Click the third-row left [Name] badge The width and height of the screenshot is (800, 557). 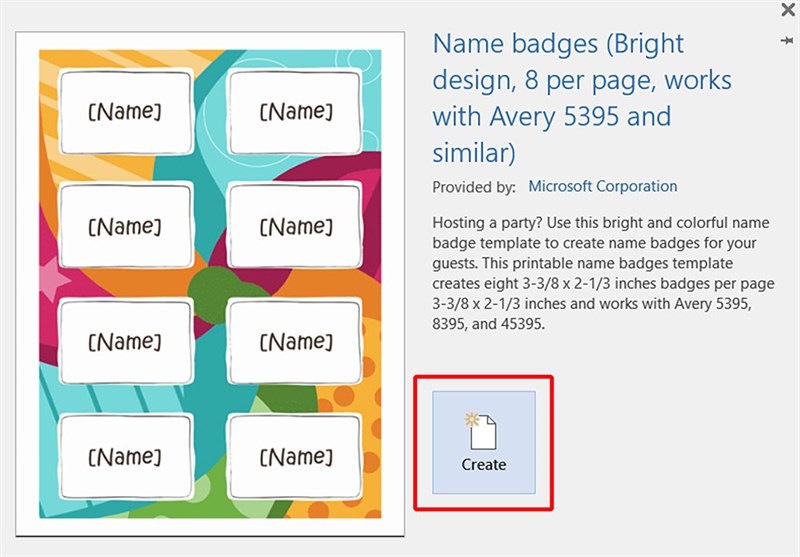pyautogui.click(x=125, y=342)
